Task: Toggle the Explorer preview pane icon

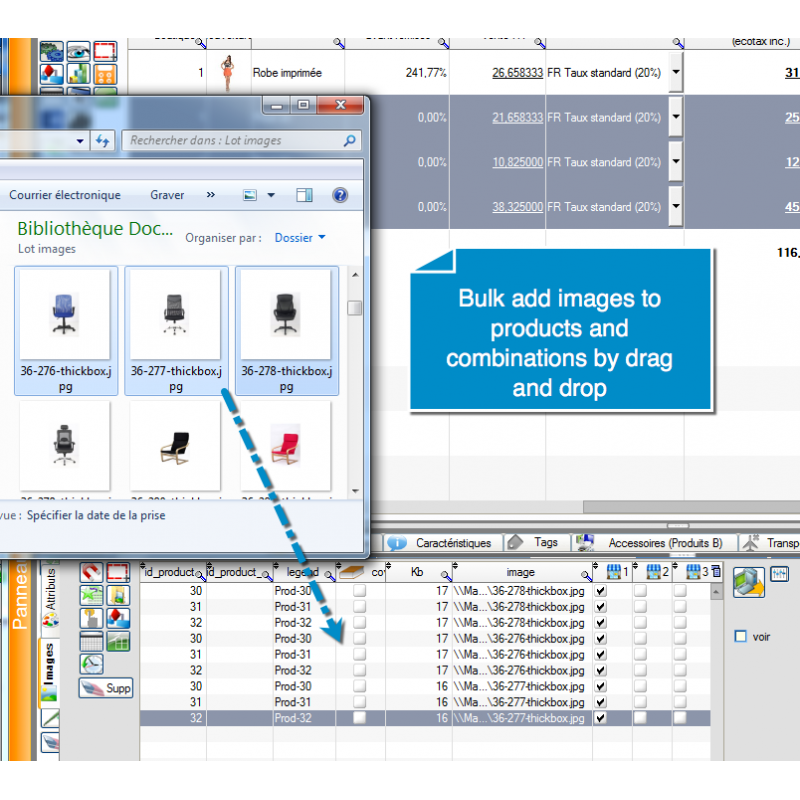Action: pyautogui.click(x=305, y=195)
